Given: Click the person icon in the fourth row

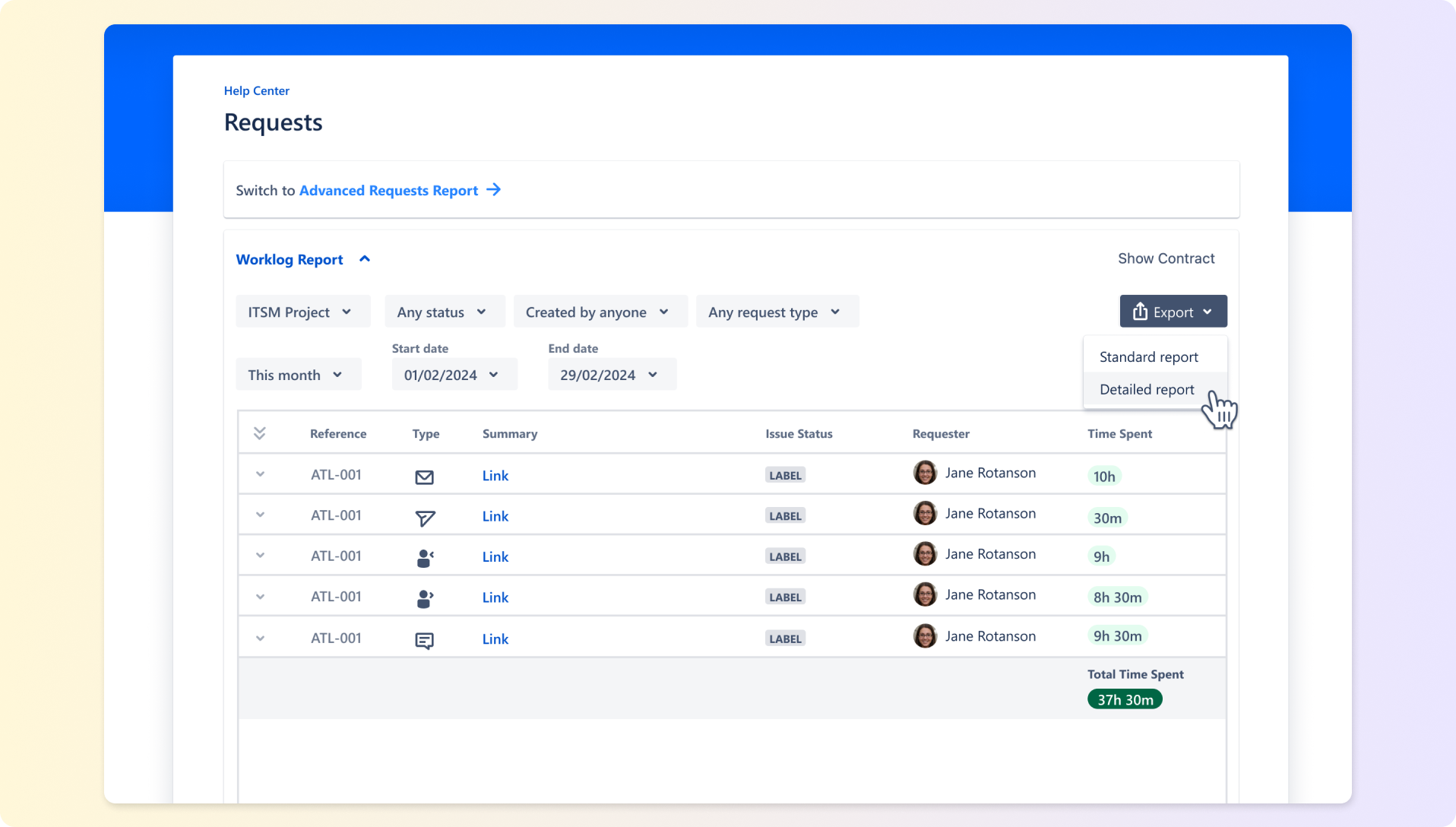Looking at the screenshot, I should [425, 599].
